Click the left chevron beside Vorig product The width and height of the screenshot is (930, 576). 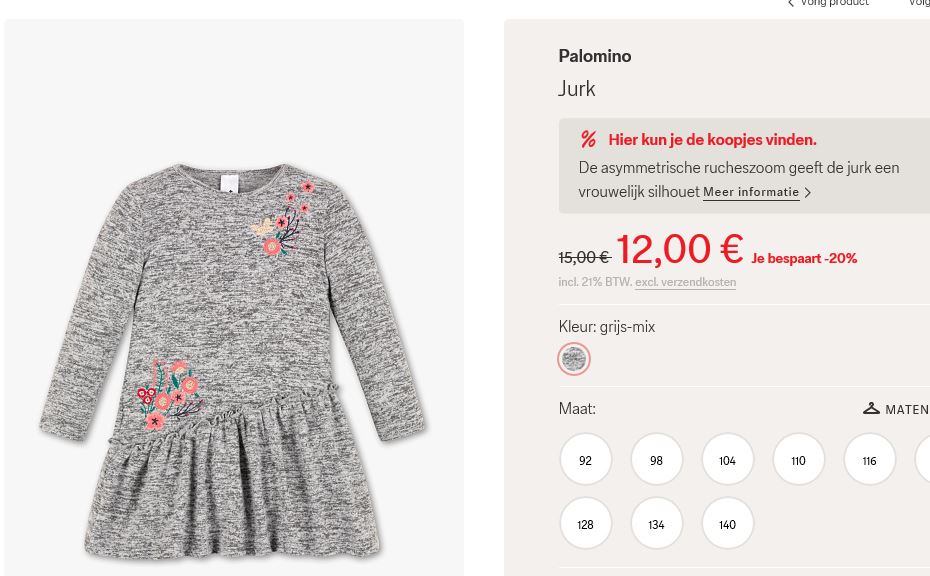click(x=791, y=4)
